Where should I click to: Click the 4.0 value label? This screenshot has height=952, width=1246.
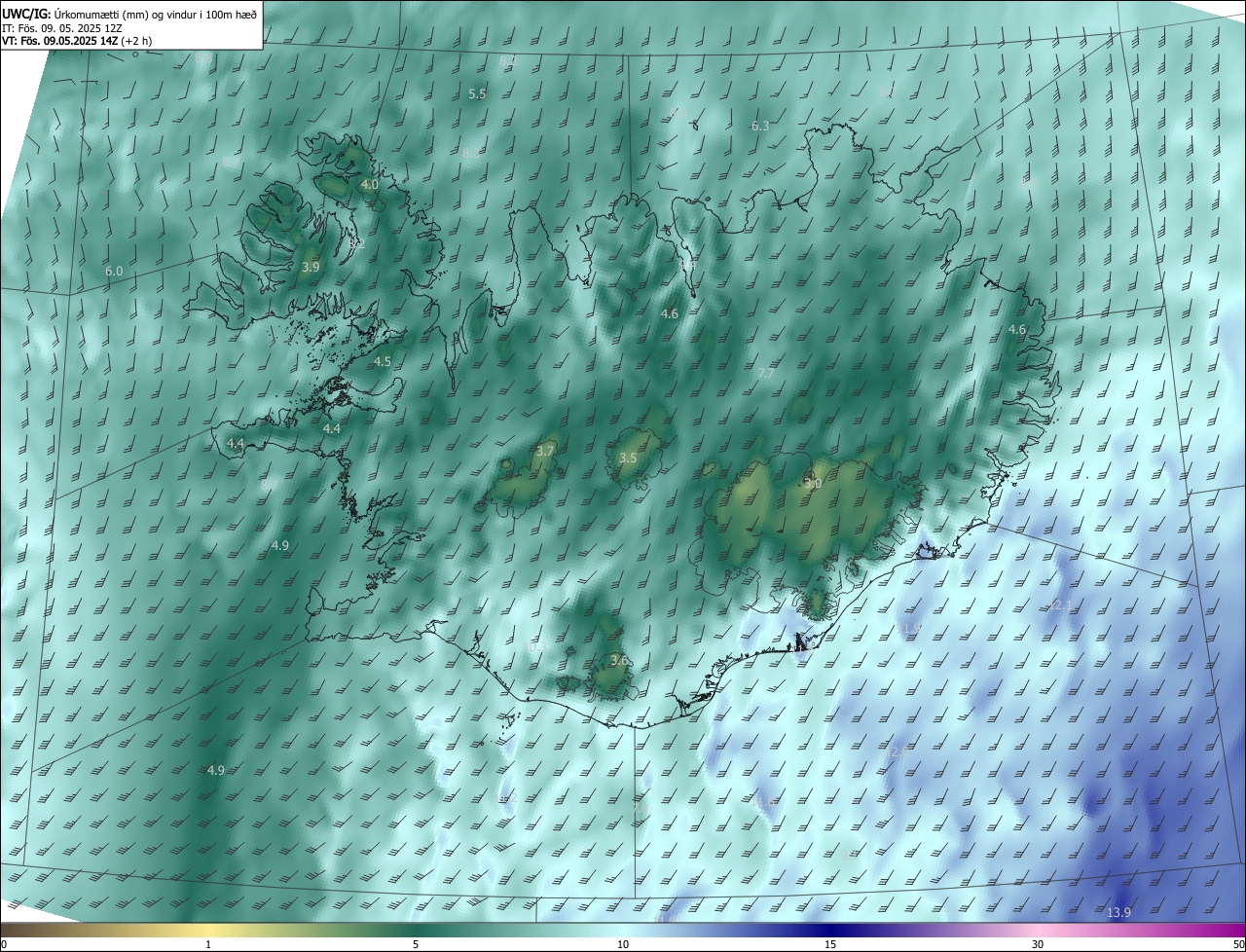(x=369, y=185)
